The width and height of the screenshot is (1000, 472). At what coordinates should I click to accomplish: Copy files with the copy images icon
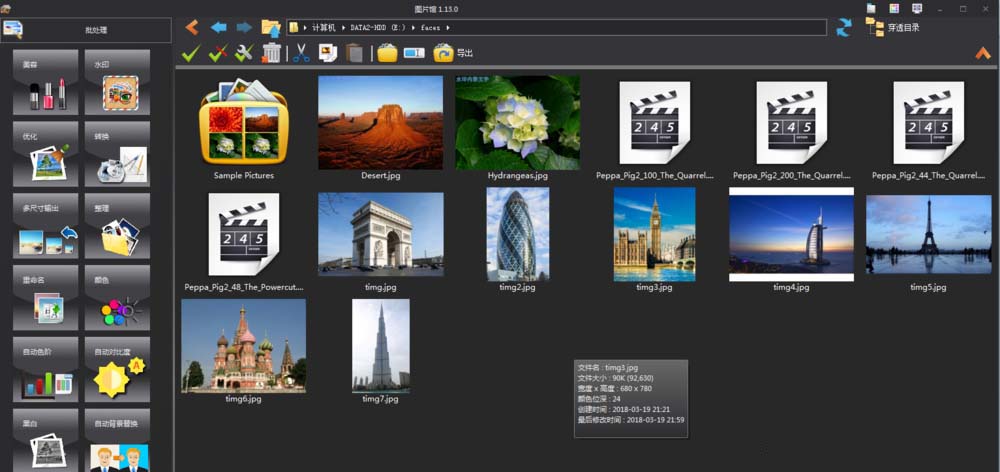tap(328, 53)
